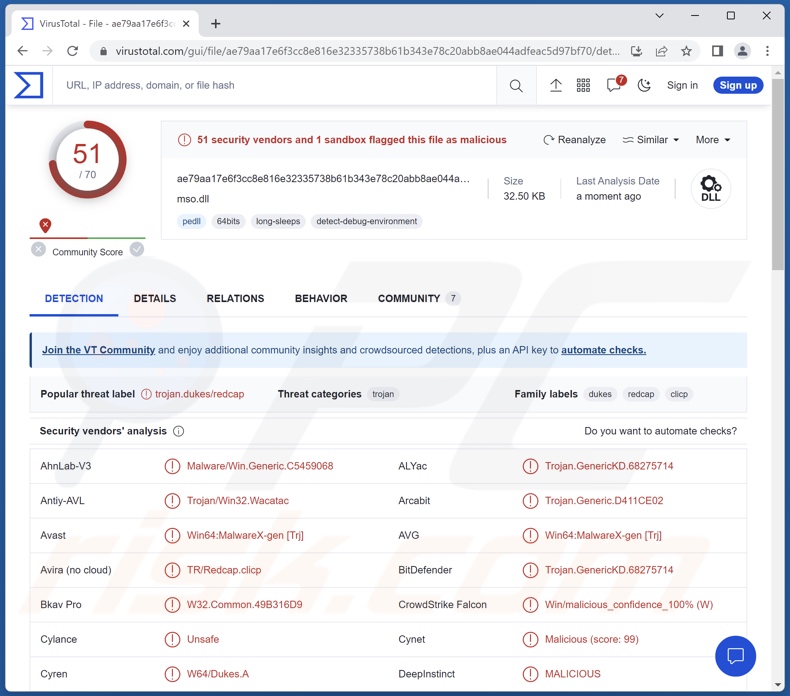The width and height of the screenshot is (790, 696).
Task: Click the automate checks link
Action: click(604, 350)
